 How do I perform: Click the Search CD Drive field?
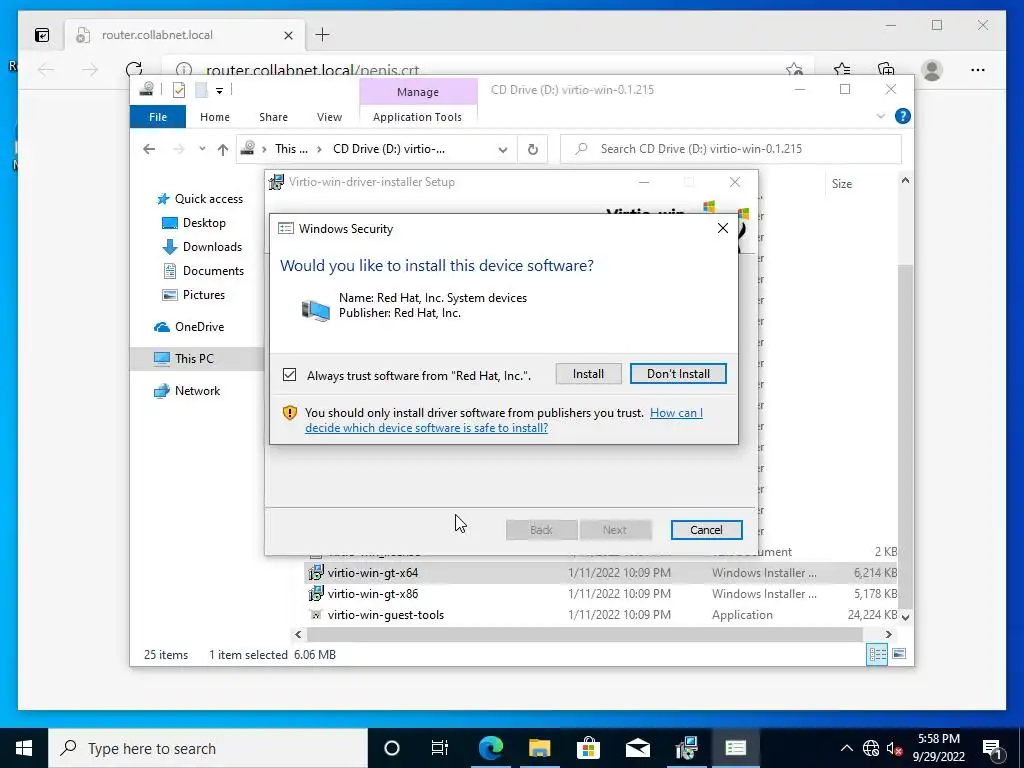pyautogui.click(x=731, y=149)
